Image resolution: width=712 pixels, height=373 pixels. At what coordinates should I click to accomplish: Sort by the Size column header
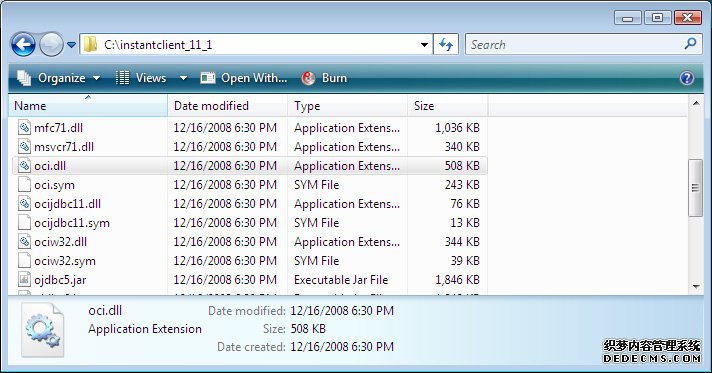pos(448,105)
